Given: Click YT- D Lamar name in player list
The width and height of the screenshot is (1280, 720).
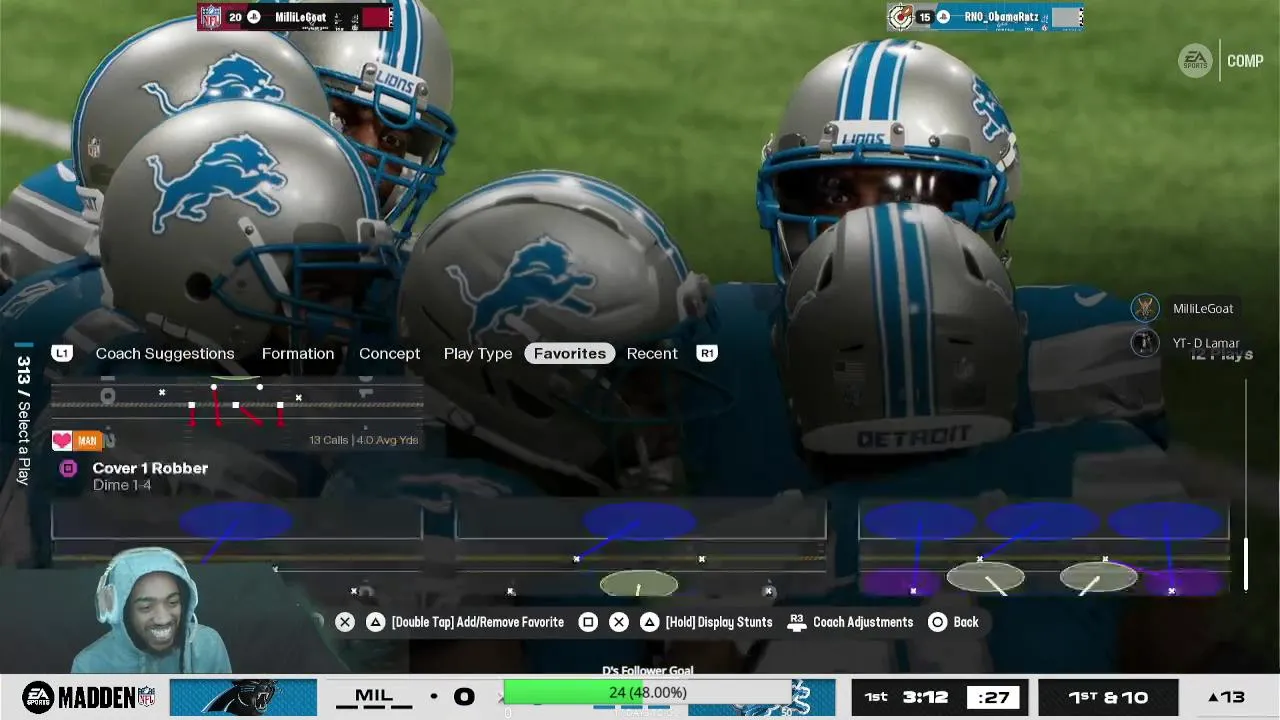Looking at the screenshot, I should tap(1206, 343).
